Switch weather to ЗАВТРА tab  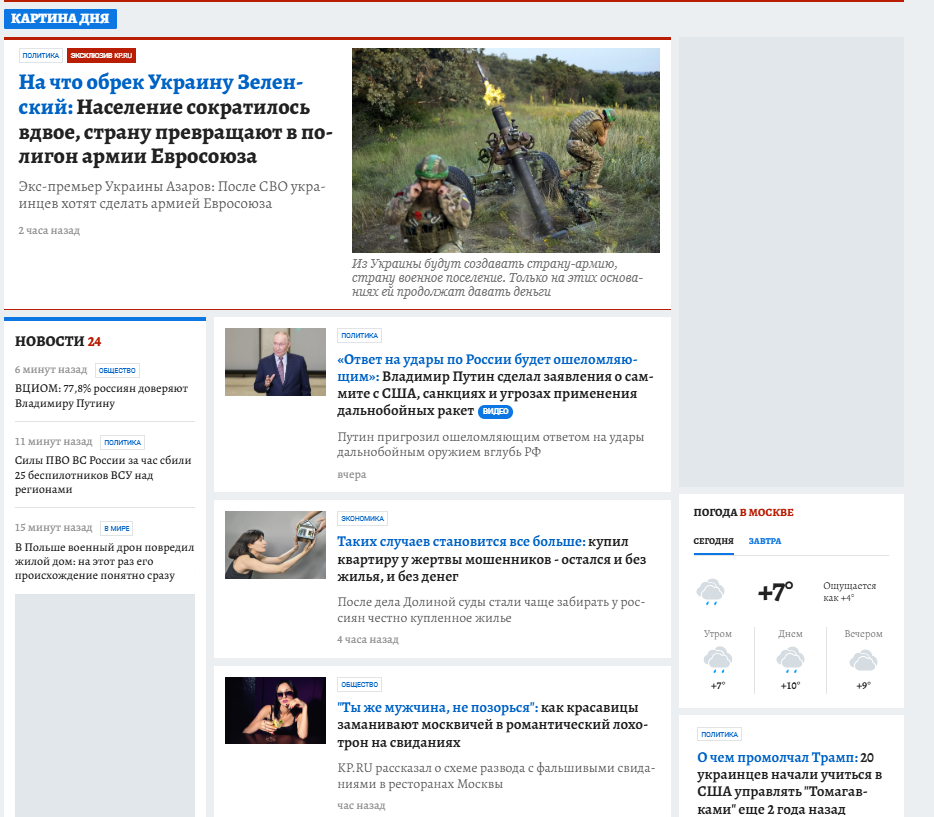click(765, 541)
